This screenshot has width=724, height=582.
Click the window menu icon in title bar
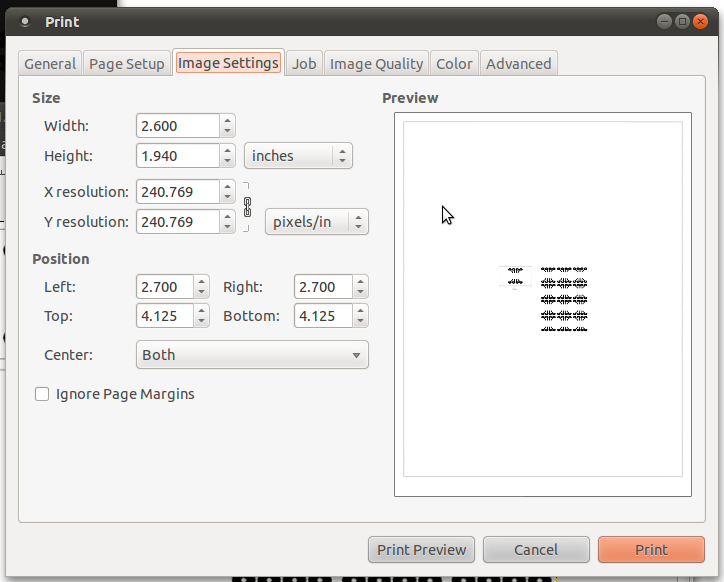[25, 21]
